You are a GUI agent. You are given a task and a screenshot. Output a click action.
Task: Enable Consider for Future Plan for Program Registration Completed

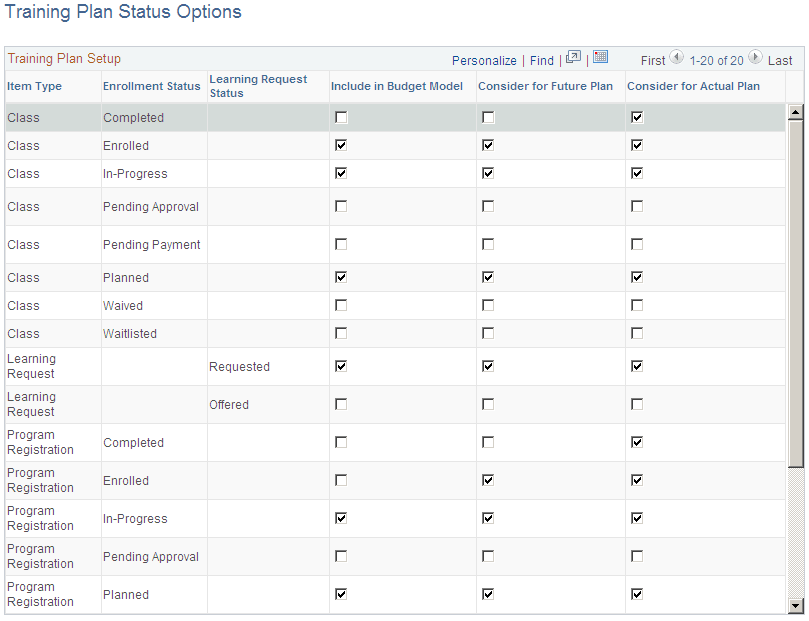[488, 442]
